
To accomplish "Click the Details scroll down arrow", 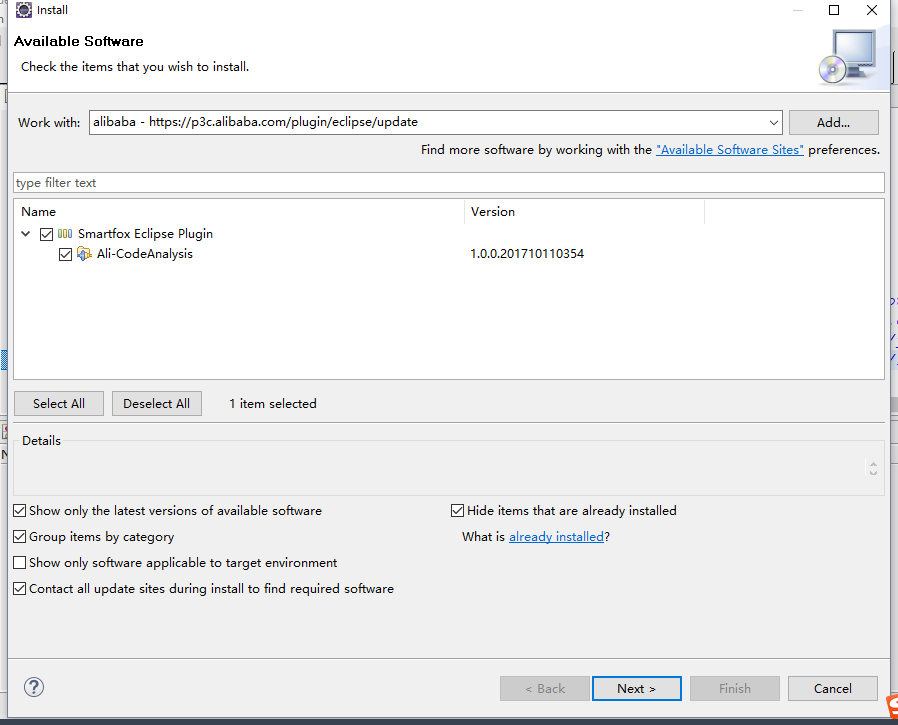I will (x=873, y=472).
